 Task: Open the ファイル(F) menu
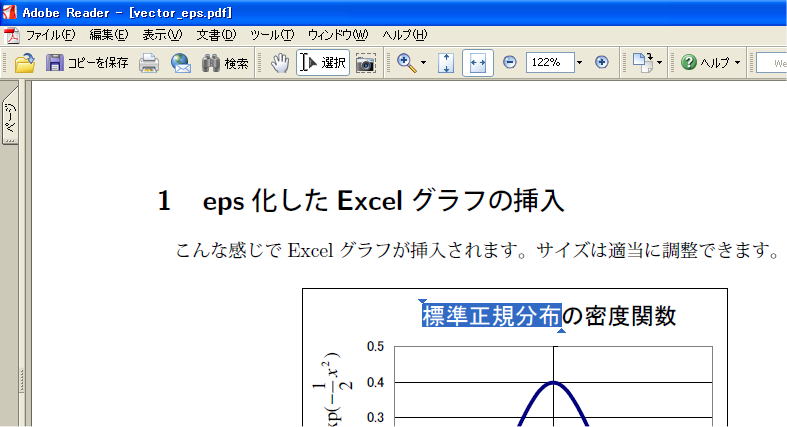50,35
